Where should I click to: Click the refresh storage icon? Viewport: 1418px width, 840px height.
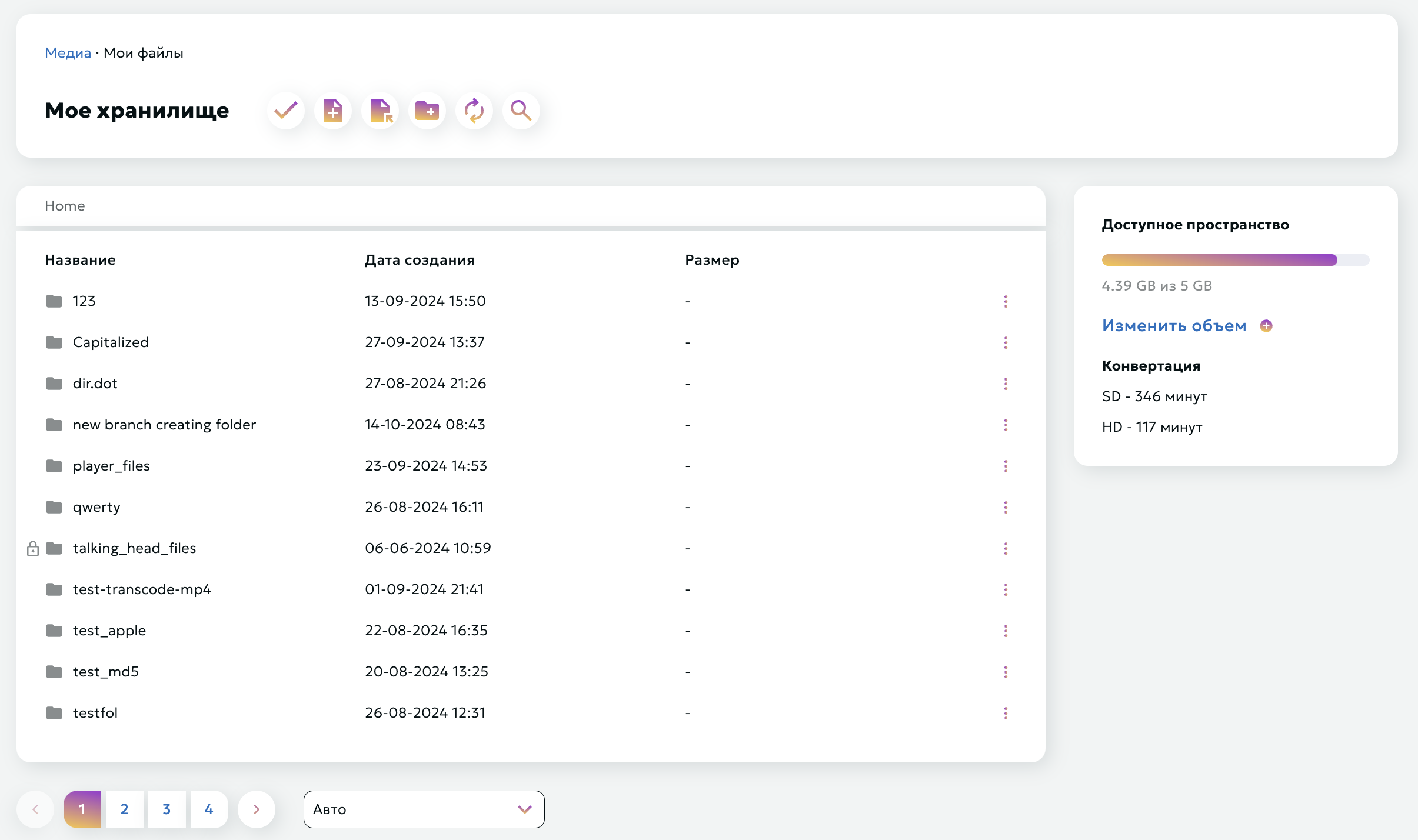[x=474, y=111]
